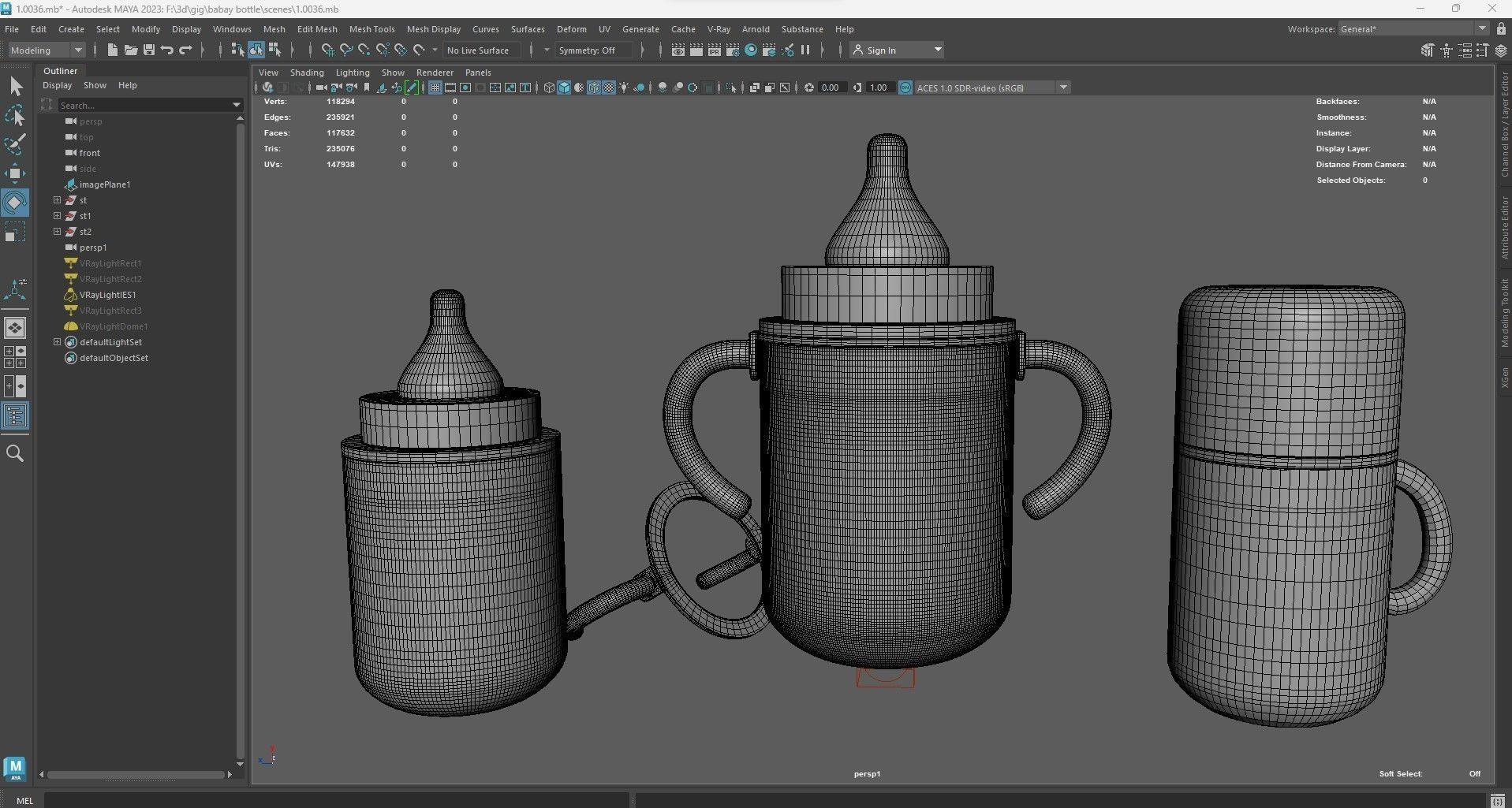Enable Snap to Points icon
Screen dimensions: 1512x808
coord(364,50)
